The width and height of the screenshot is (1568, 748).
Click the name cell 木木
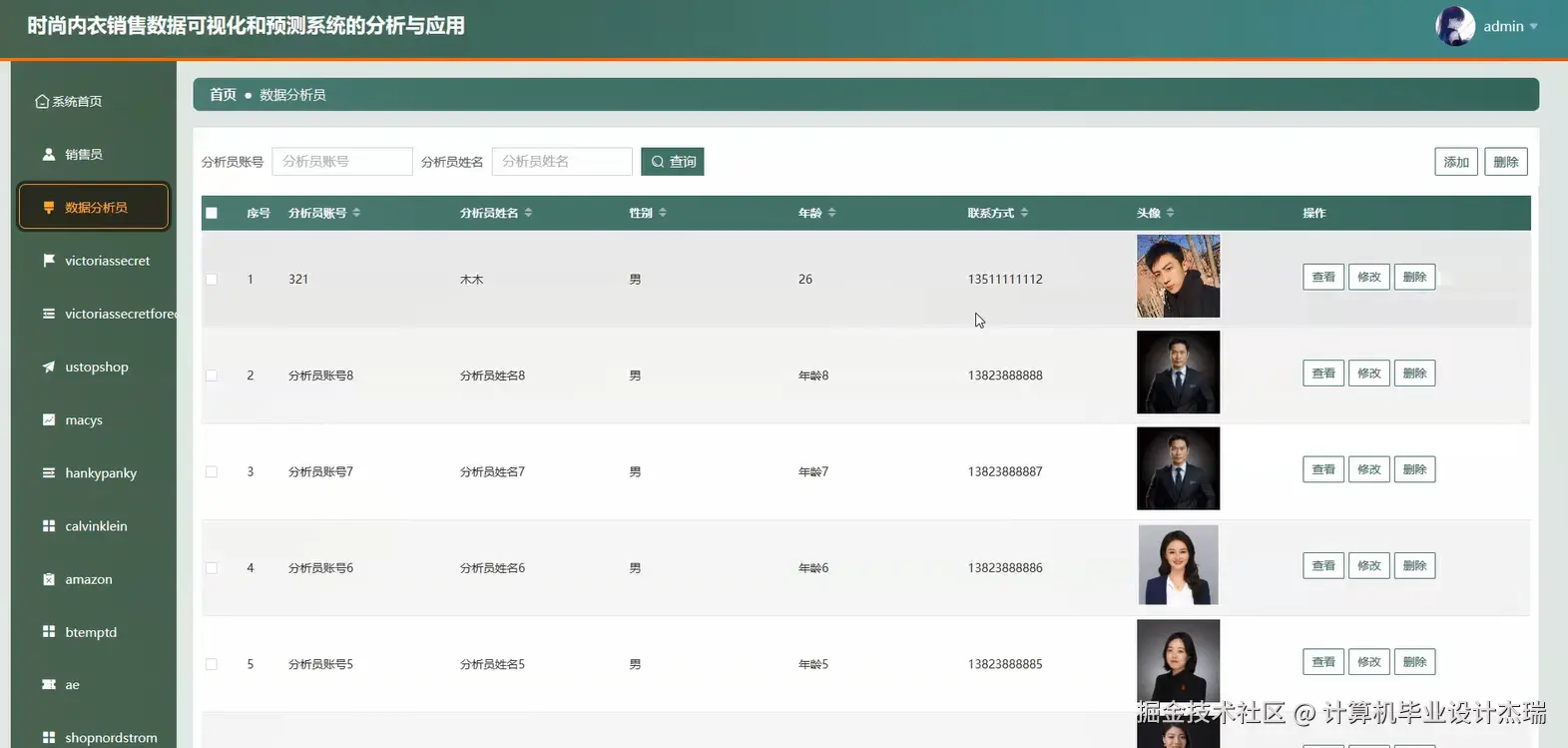(x=471, y=280)
